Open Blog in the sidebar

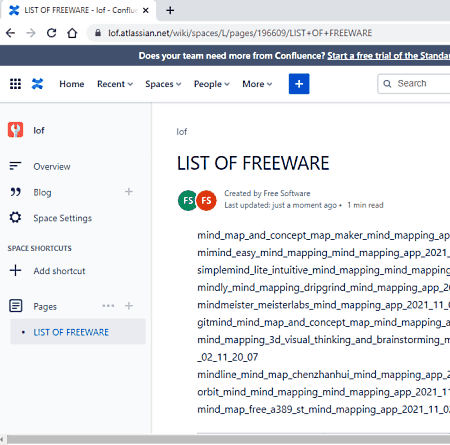coord(42,192)
